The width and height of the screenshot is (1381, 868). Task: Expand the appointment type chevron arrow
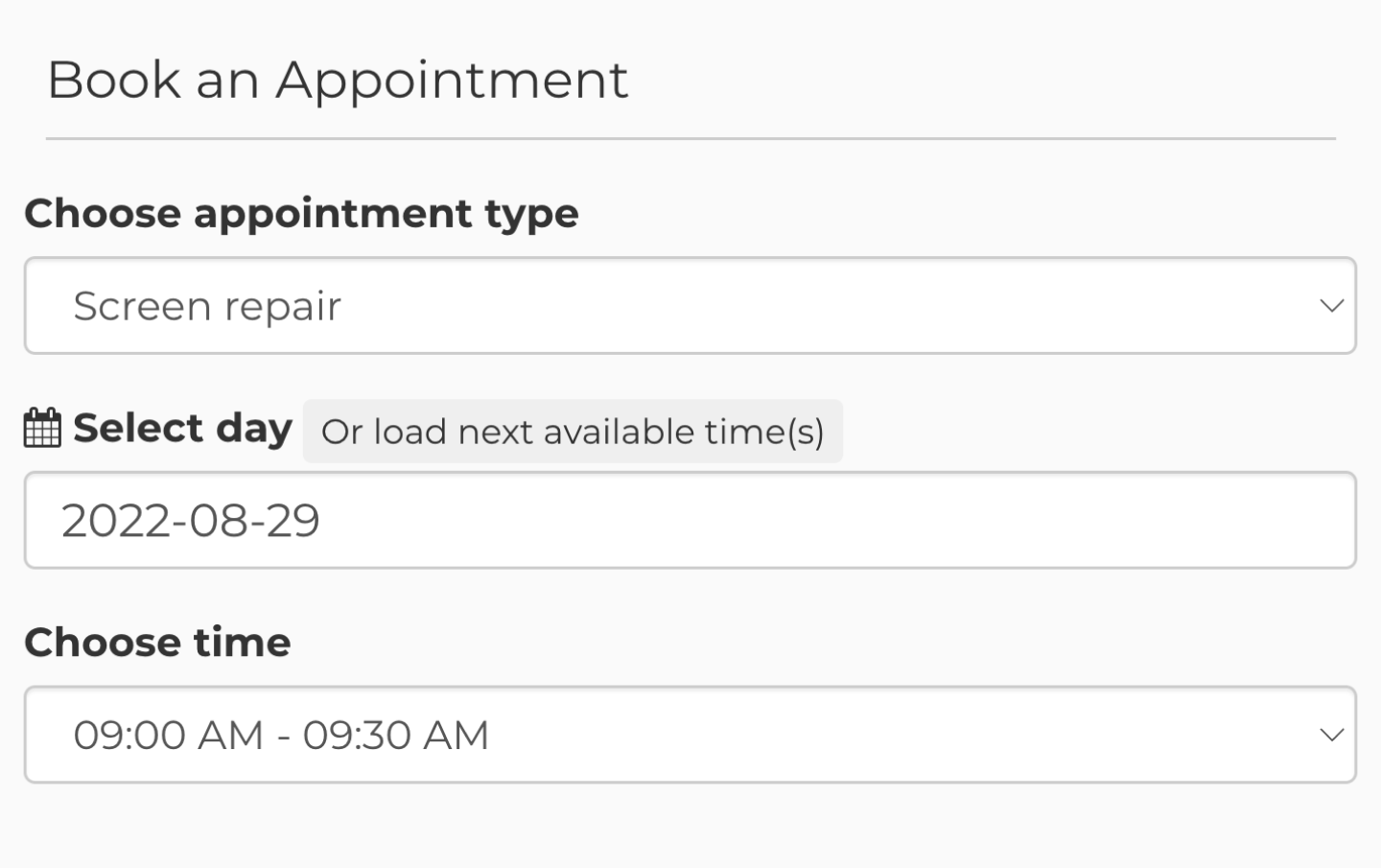pyautogui.click(x=1331, y=306)
